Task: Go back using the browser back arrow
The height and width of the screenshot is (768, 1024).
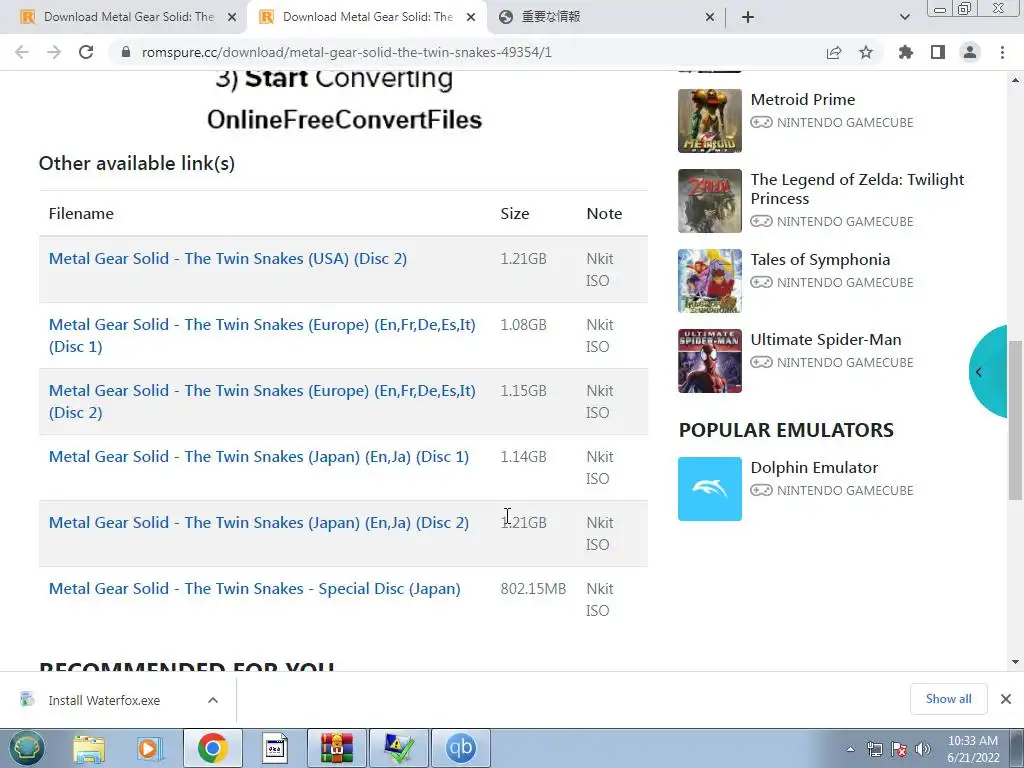Action: coord(22,52)
